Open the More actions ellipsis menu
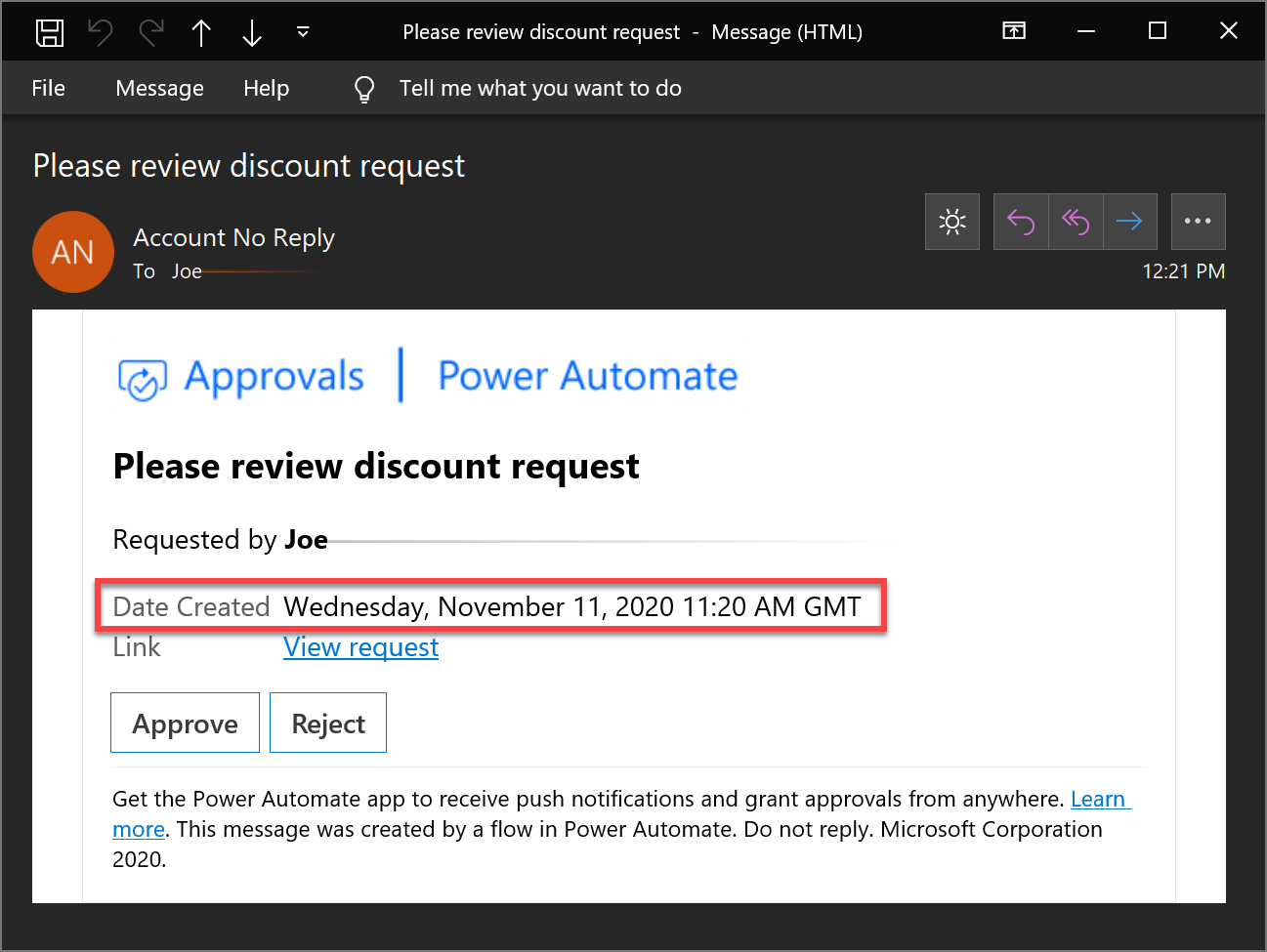Screen dimensions: 1267x952 pyautogui.click(x=1198, y=222)
